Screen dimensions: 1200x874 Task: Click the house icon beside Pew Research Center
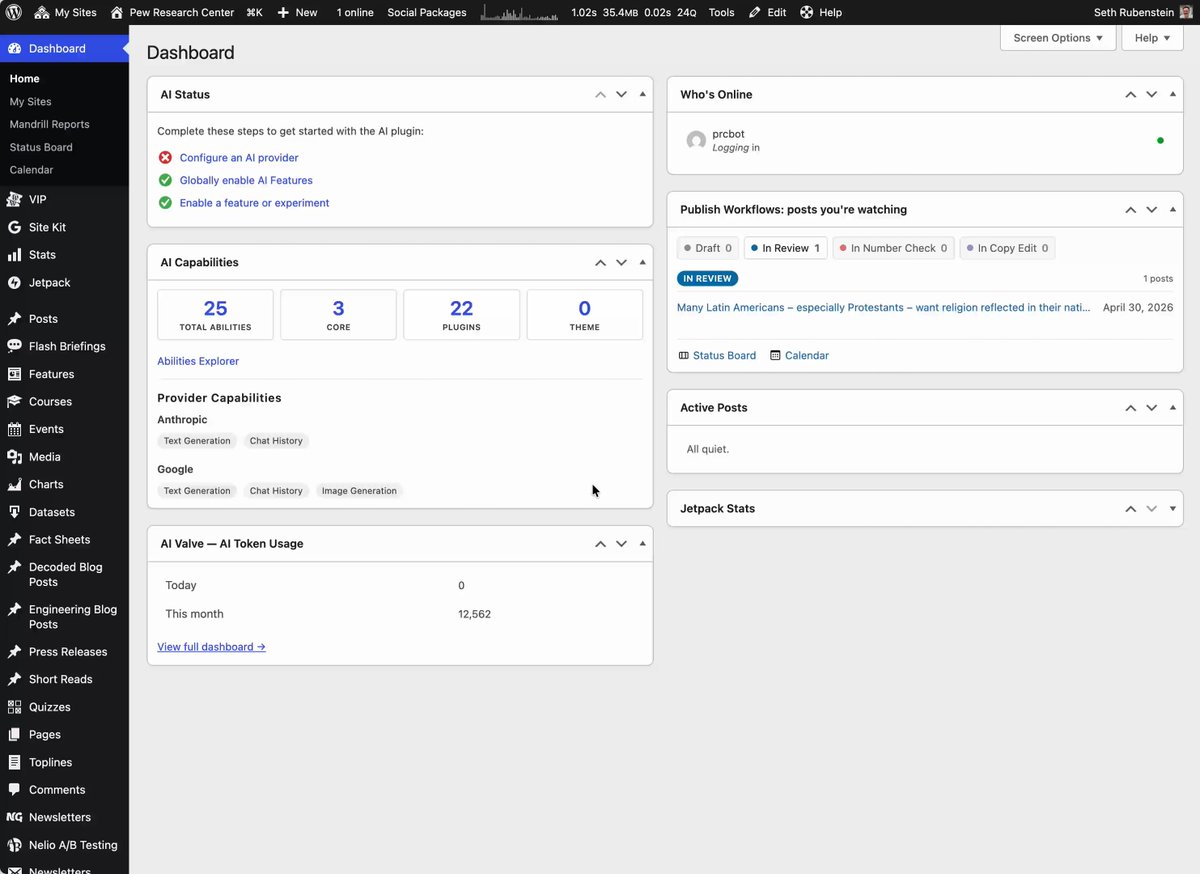[117, 13]
